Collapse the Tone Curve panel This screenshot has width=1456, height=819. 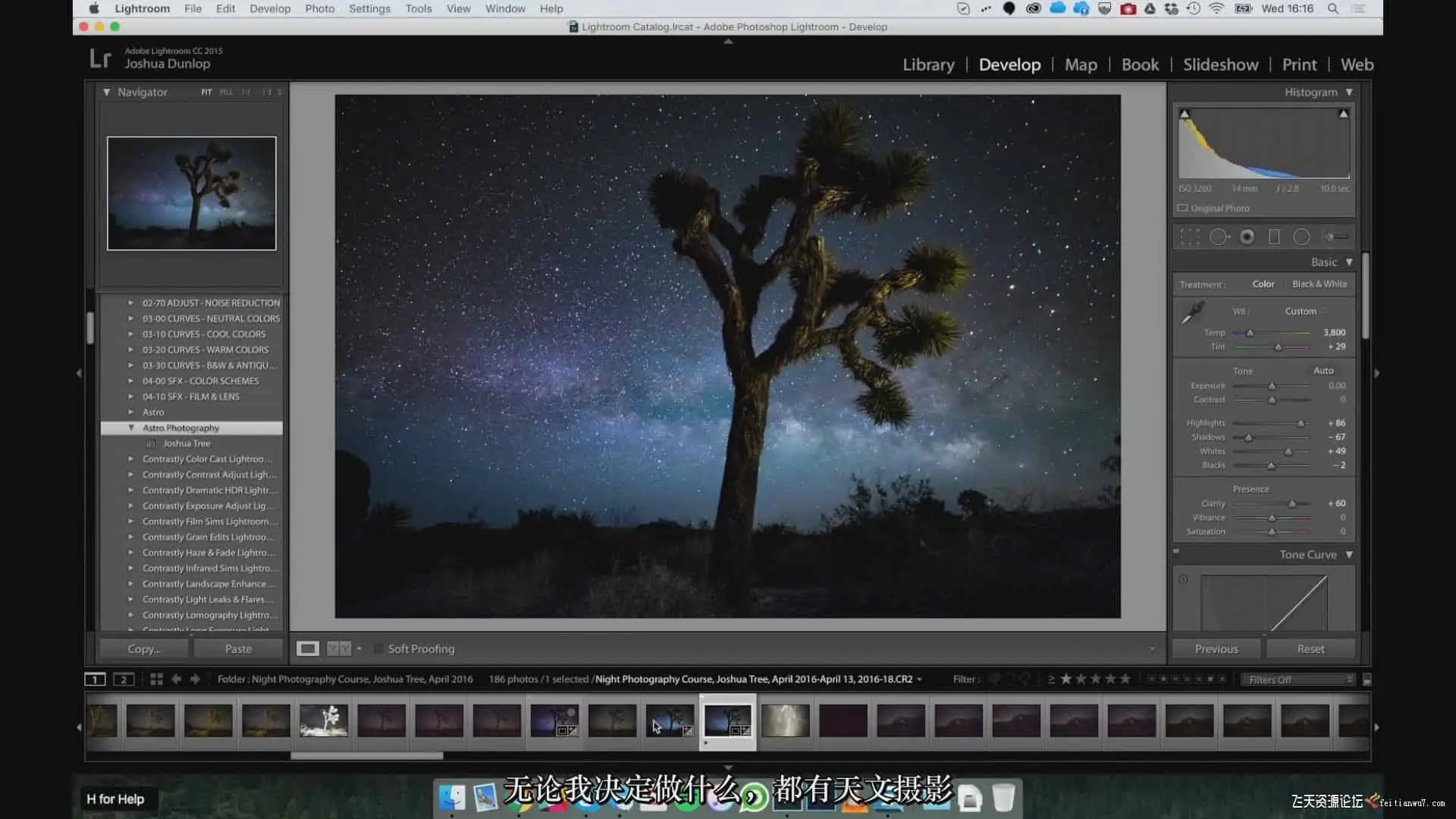[x=1349, y=555]
